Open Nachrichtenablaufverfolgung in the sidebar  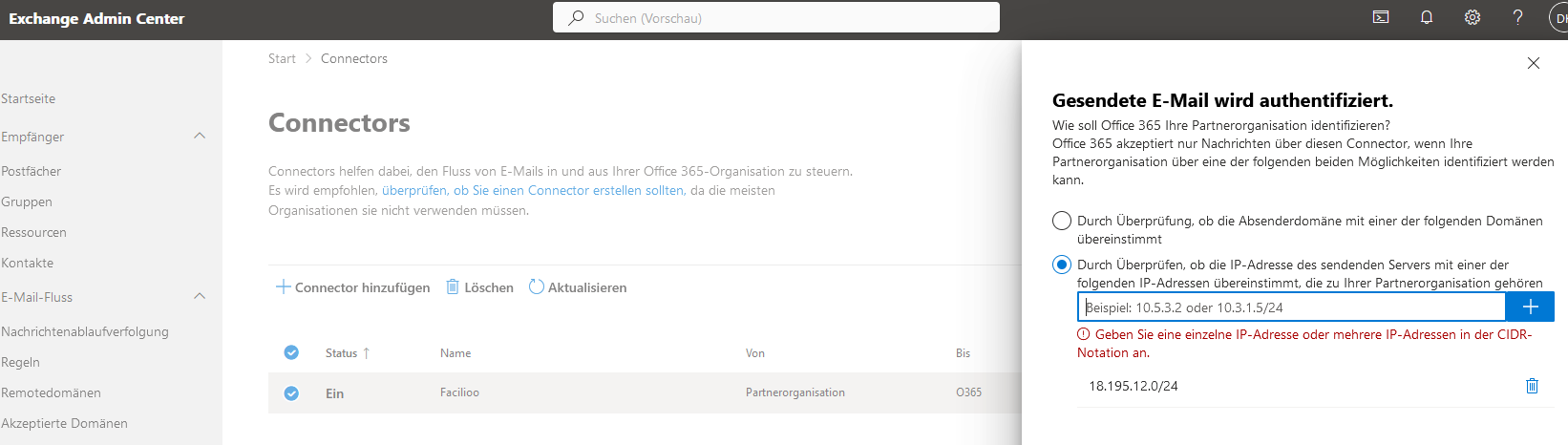tap(85, 331)
